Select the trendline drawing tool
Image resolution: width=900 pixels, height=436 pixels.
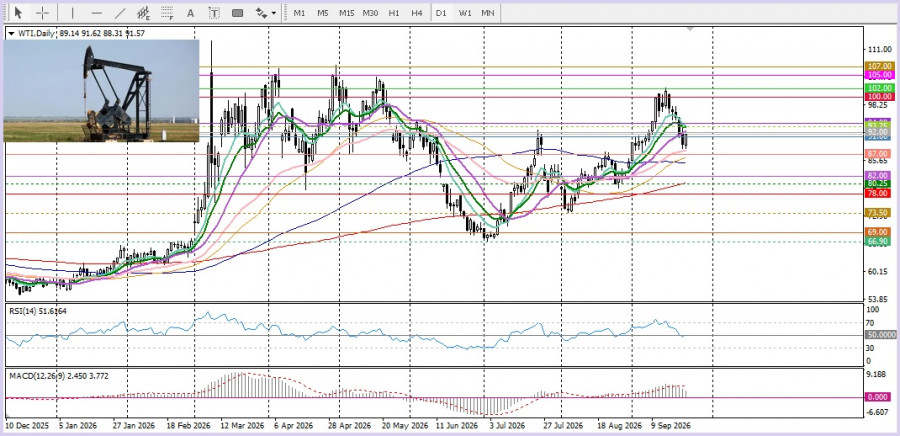(x=121, y=13)
